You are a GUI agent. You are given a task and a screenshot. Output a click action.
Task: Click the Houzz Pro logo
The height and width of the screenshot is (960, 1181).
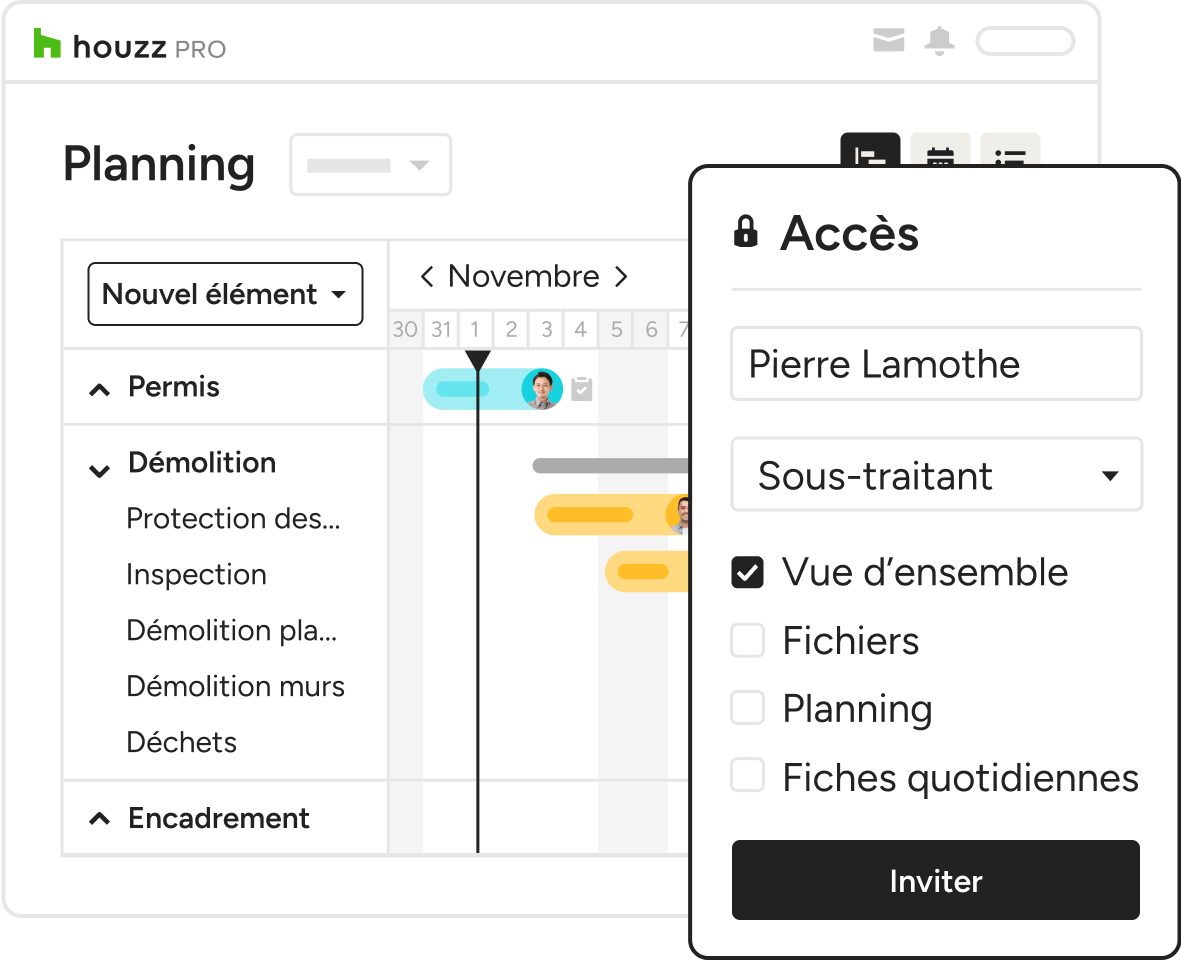point(130,45)
